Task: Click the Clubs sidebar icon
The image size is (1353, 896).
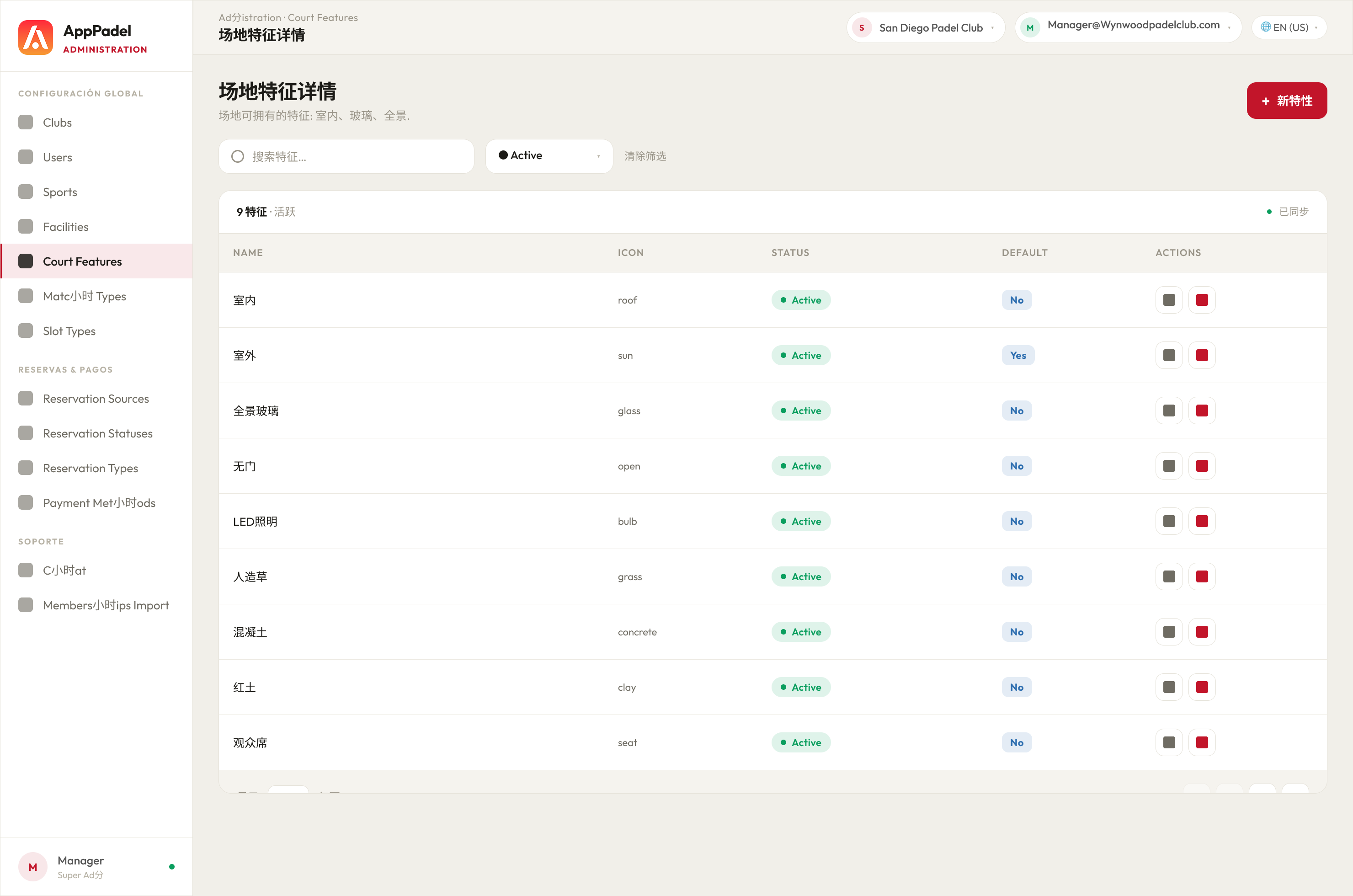Action: 26,123
